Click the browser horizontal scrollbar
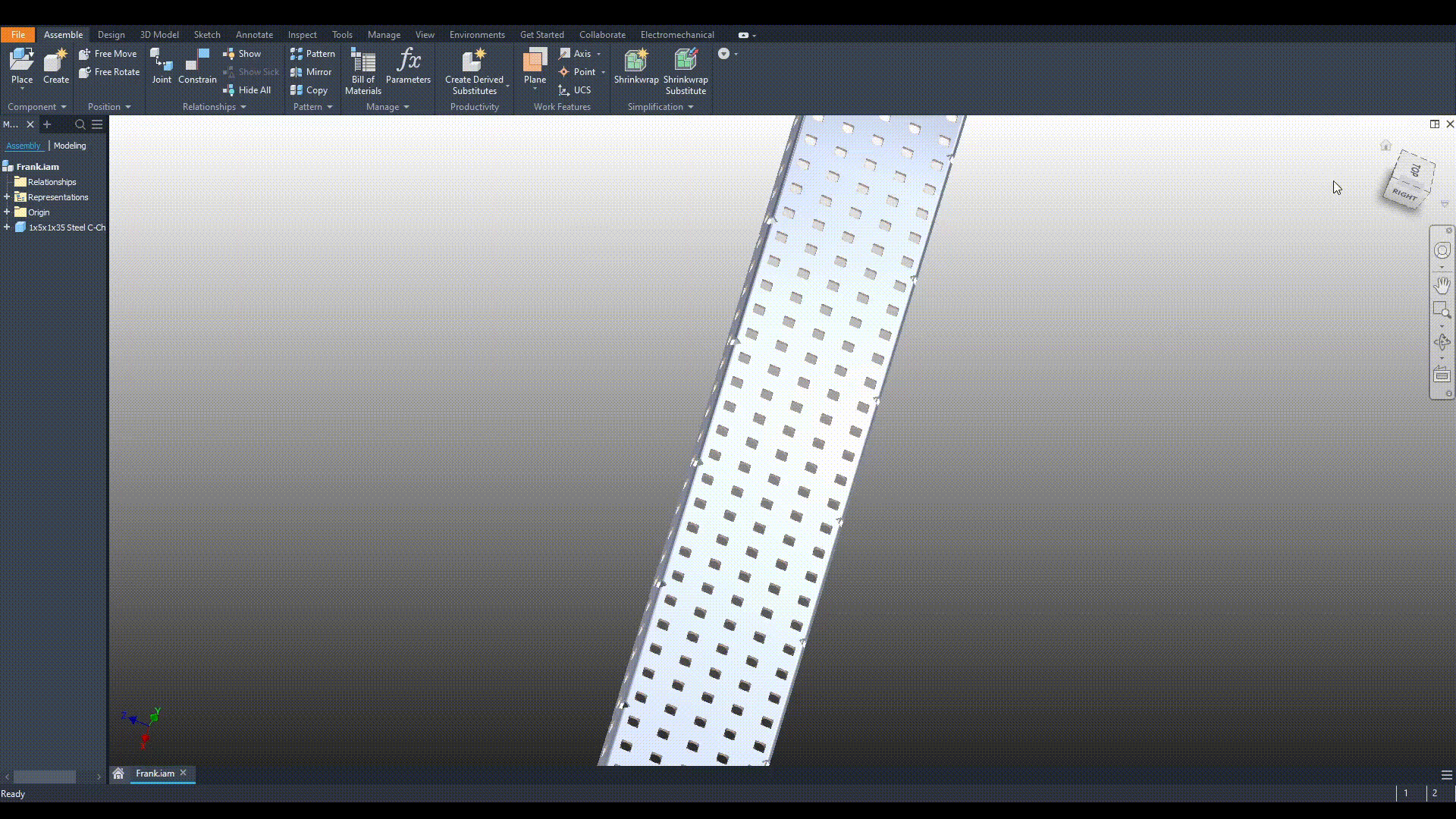The width and height of the screenshot is (1456, 819). (45, 777)
